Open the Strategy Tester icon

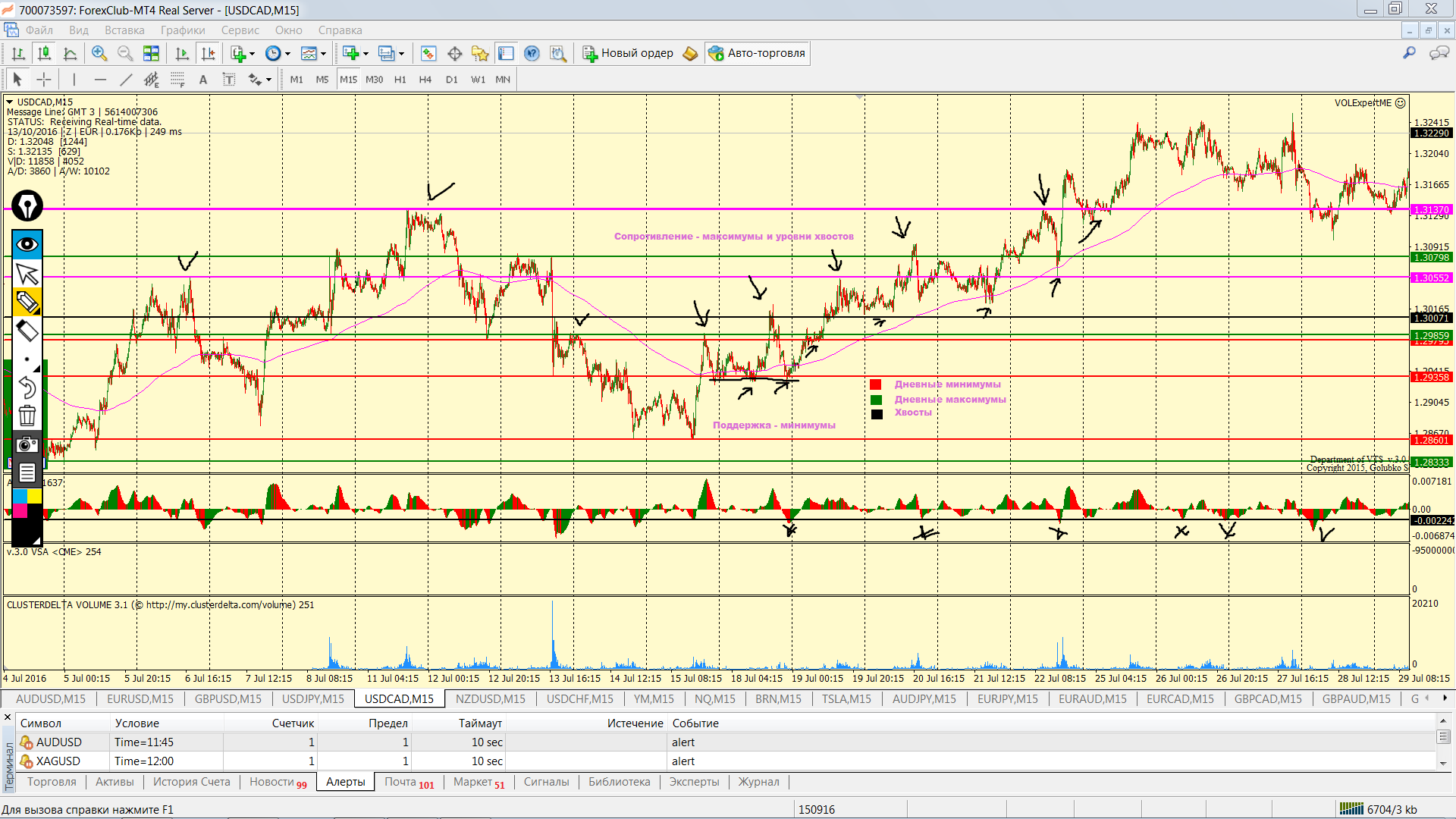tap(558, 53)
